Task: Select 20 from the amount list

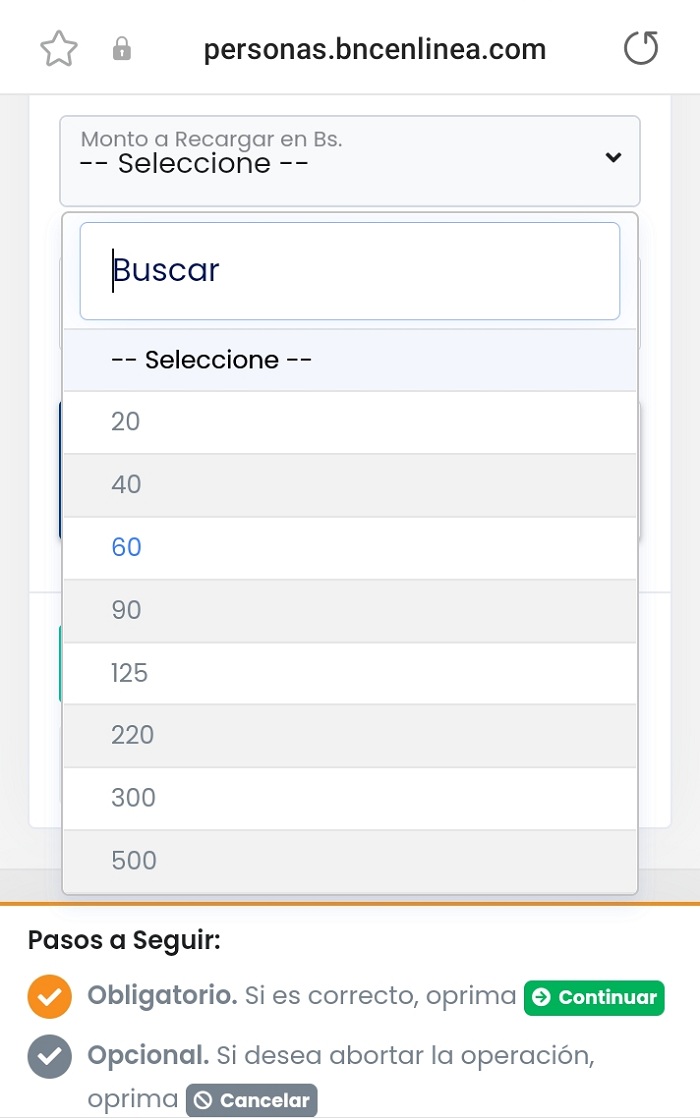Action: click(x=350, y=422)
